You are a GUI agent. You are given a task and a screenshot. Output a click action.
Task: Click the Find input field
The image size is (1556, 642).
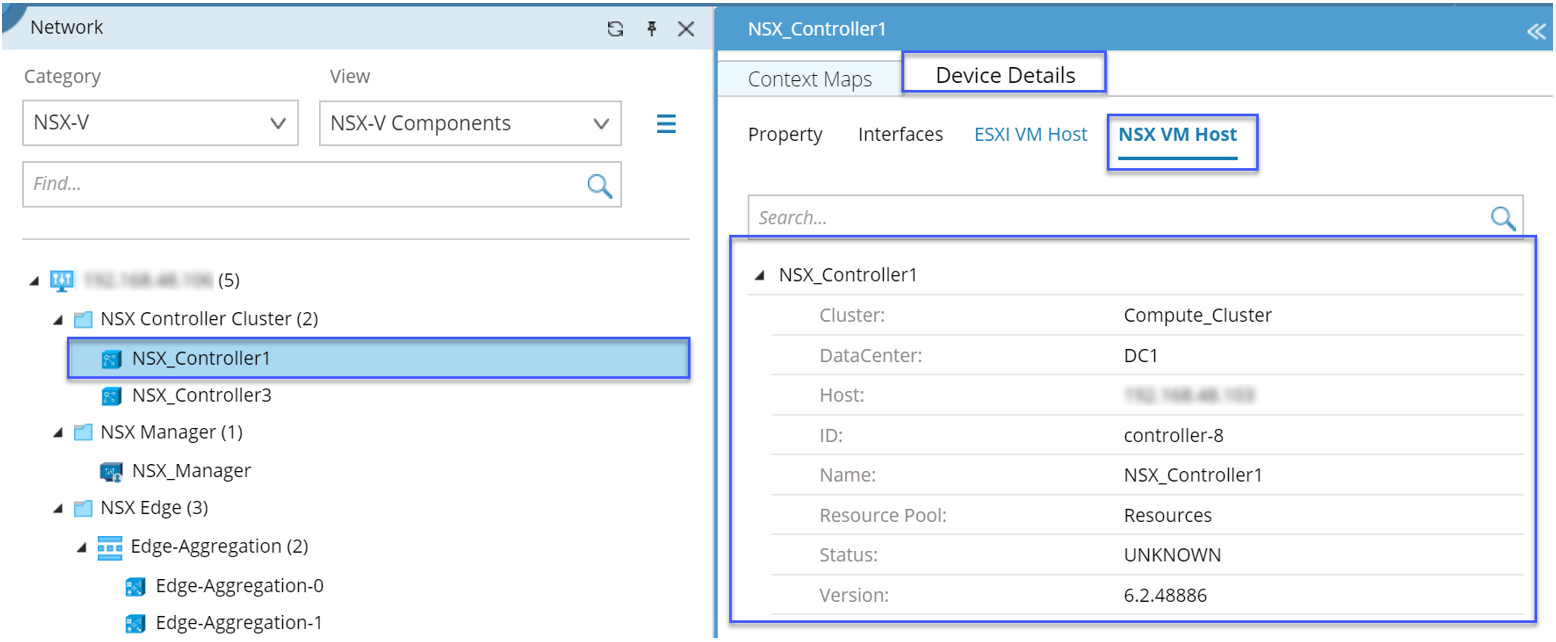pos(300,185)
